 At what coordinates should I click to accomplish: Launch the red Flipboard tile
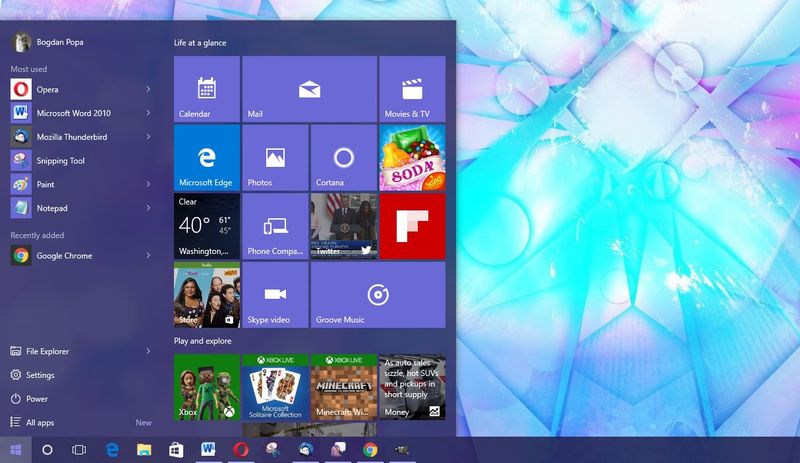tap(412, 226)
